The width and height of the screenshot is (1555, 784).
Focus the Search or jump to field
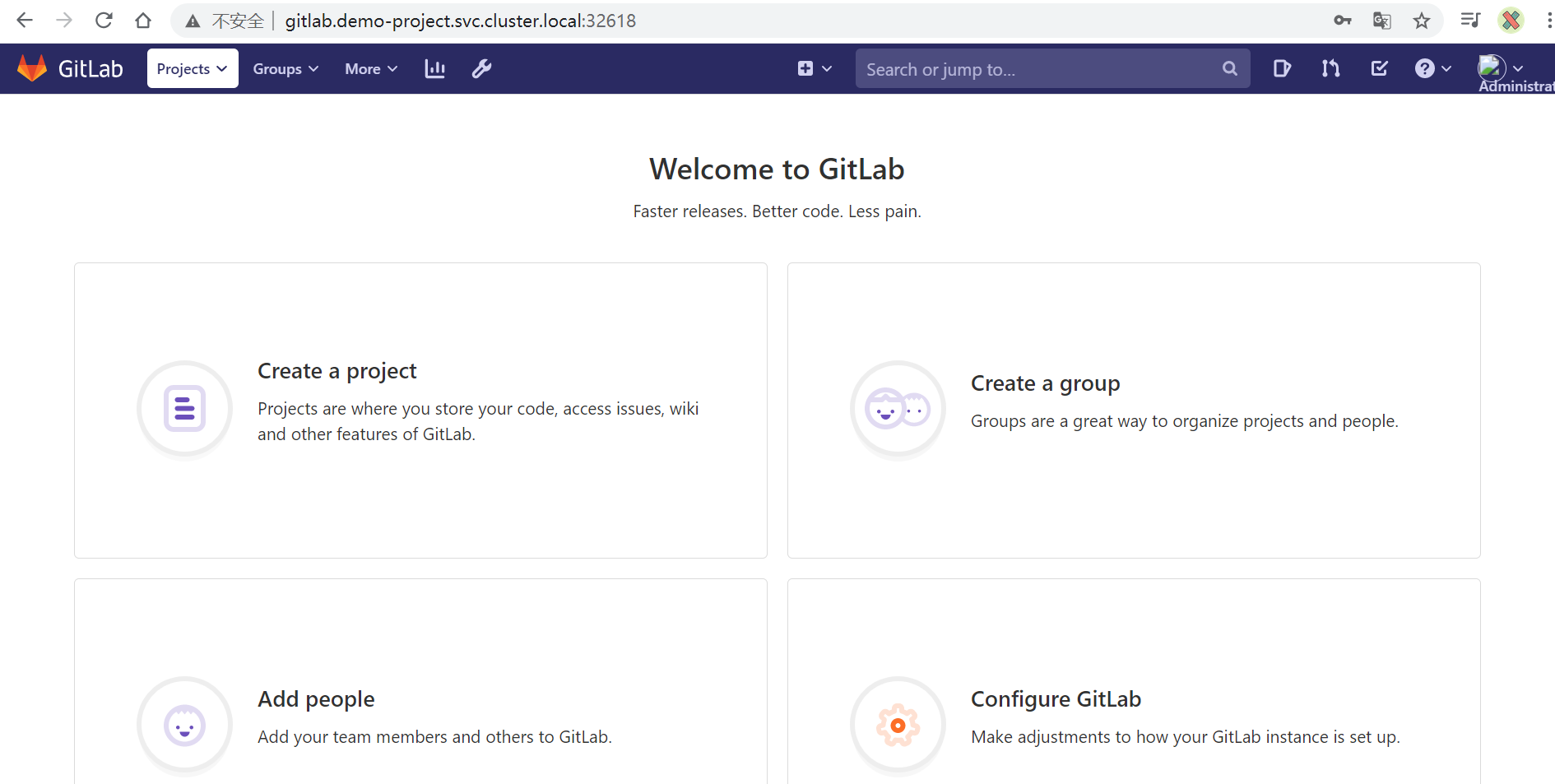click(1037, 69)
